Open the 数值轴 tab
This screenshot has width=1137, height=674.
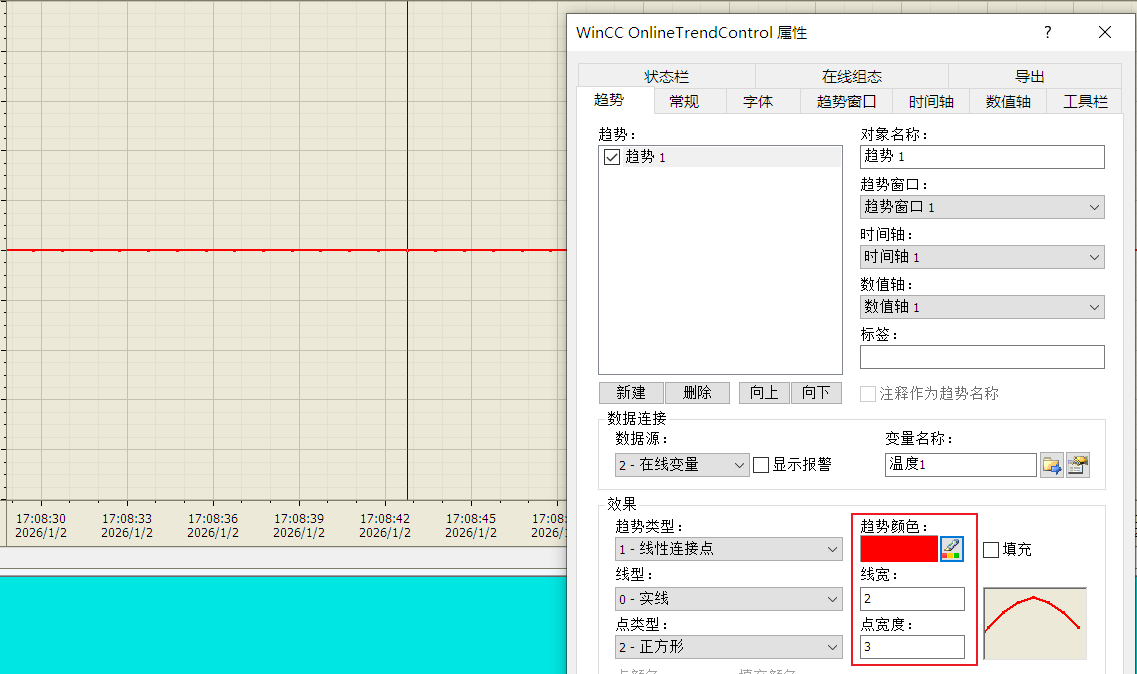pyautogui.click(x=1008, y=102)
